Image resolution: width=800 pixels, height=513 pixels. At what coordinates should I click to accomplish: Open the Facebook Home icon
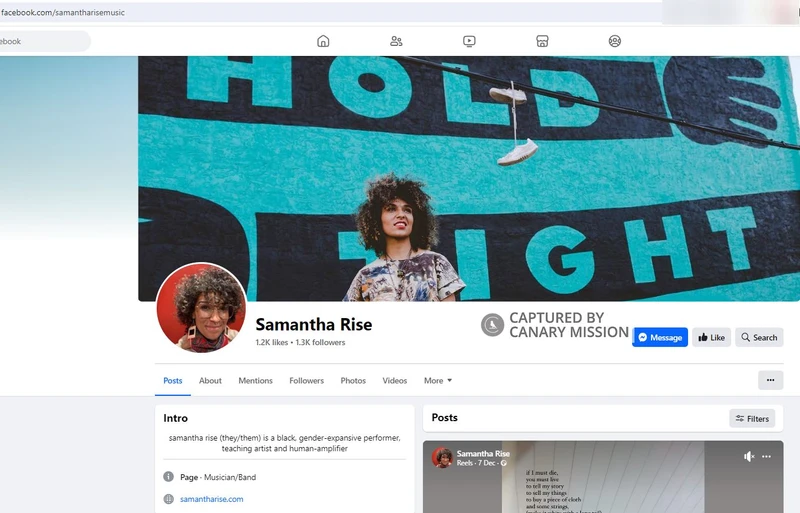323,41
